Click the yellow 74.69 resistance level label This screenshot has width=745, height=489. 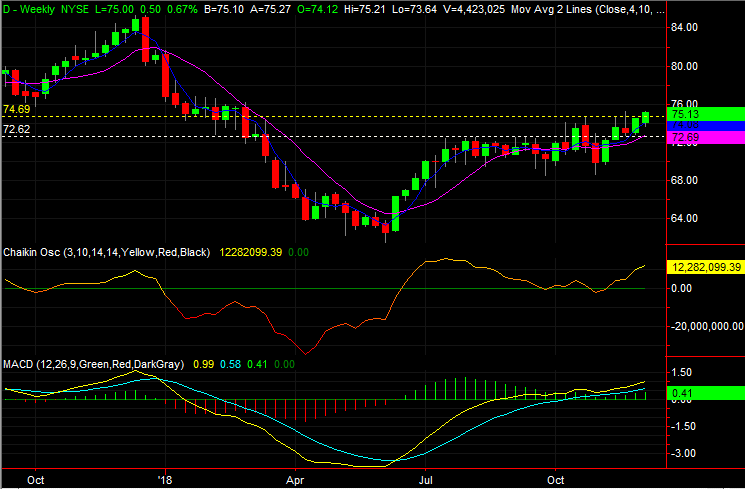pos(17,109)
